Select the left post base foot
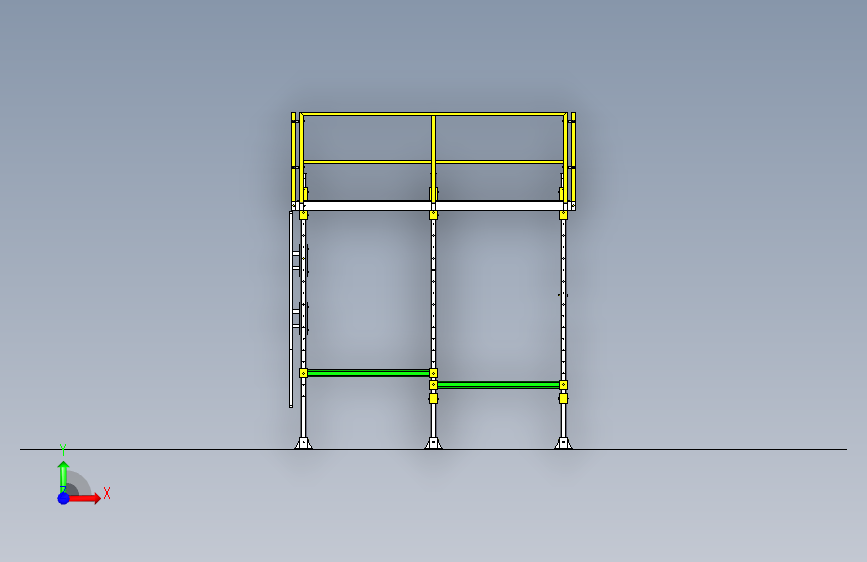 click(303, 443)
